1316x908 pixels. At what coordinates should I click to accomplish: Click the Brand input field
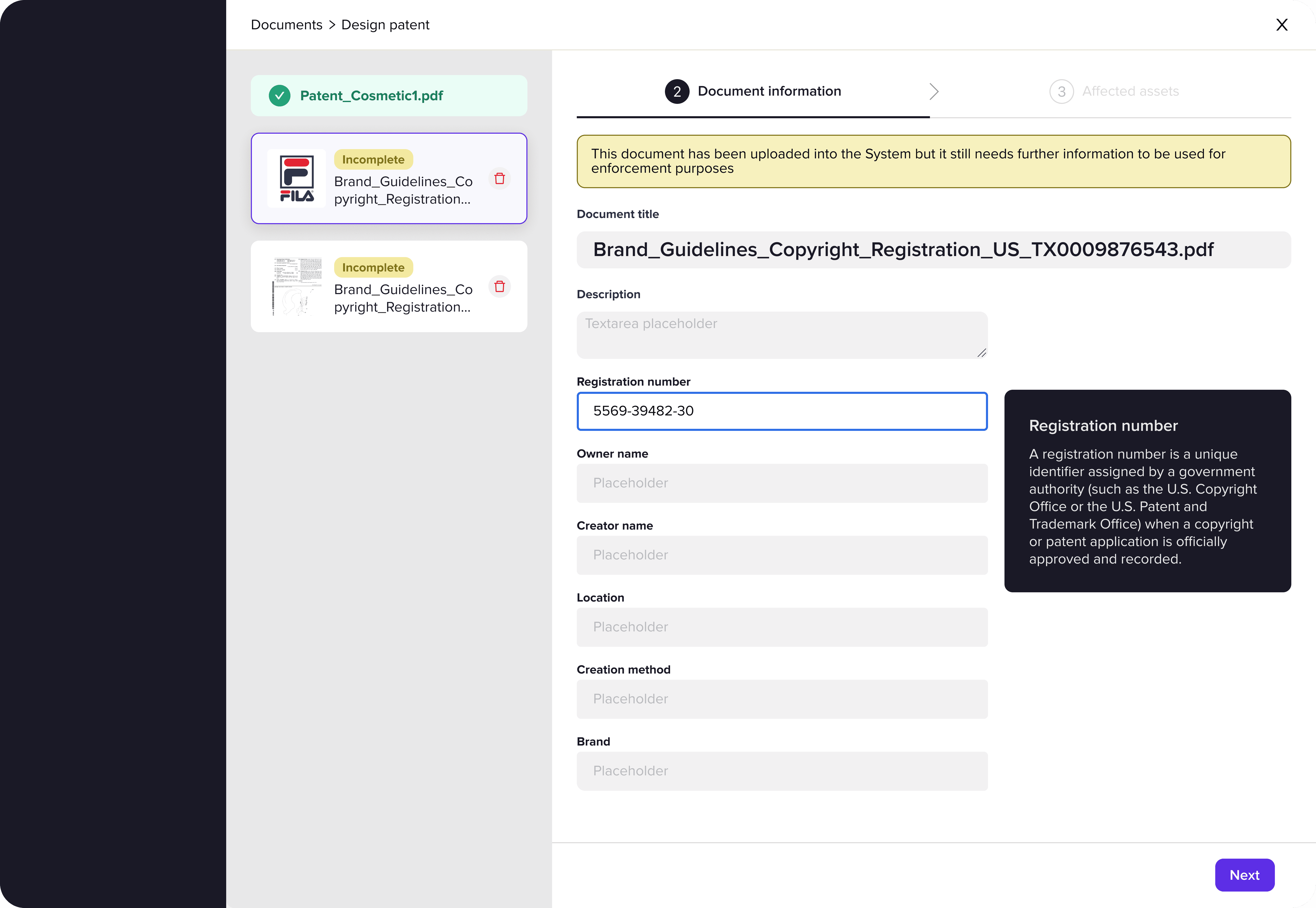point(781,771)
